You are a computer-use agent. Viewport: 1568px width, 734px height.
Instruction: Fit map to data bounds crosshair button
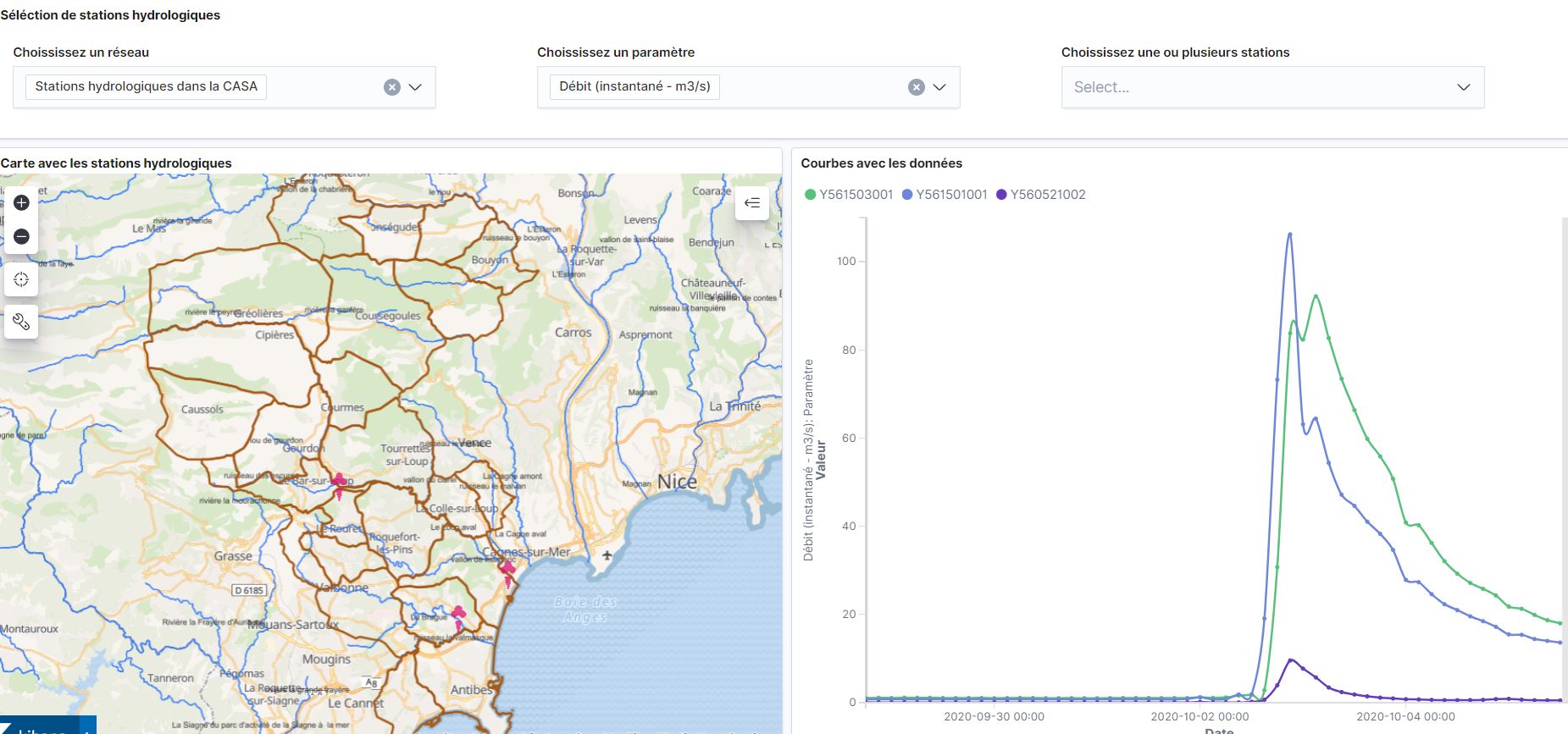(21, 279)
